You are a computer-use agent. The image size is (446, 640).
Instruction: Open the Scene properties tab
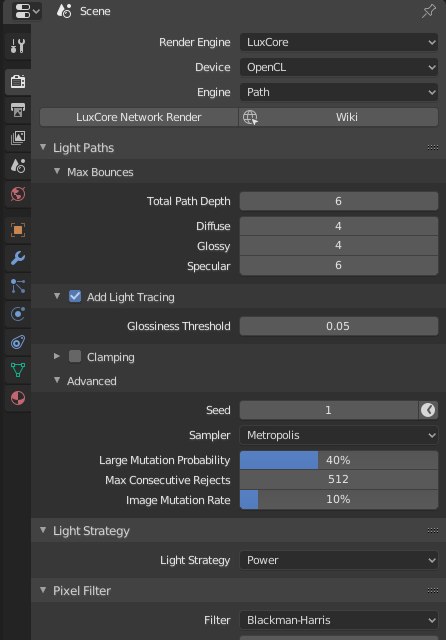click(18, 166)
